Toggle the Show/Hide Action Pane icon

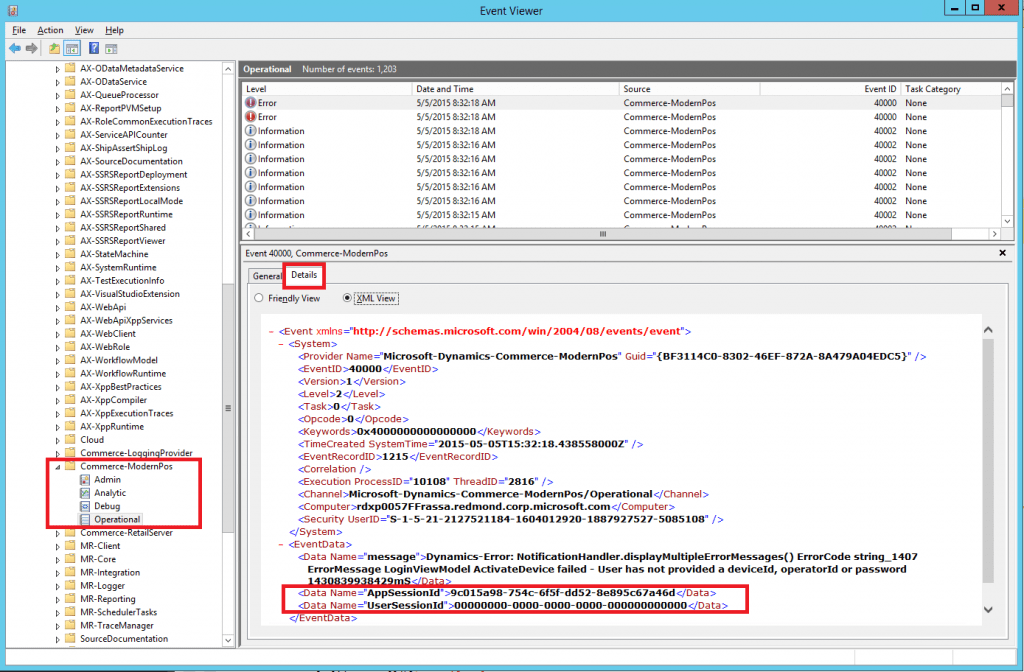click(x=112, y=48)
